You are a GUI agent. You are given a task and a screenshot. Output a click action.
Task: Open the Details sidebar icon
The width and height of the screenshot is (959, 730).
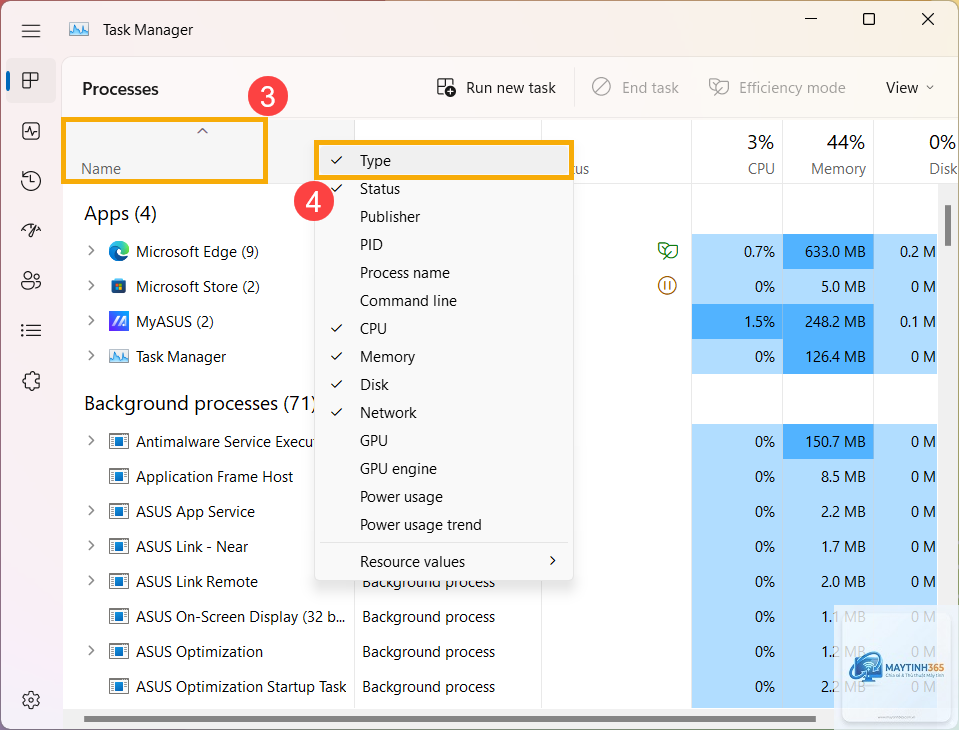tap(31, 331)
